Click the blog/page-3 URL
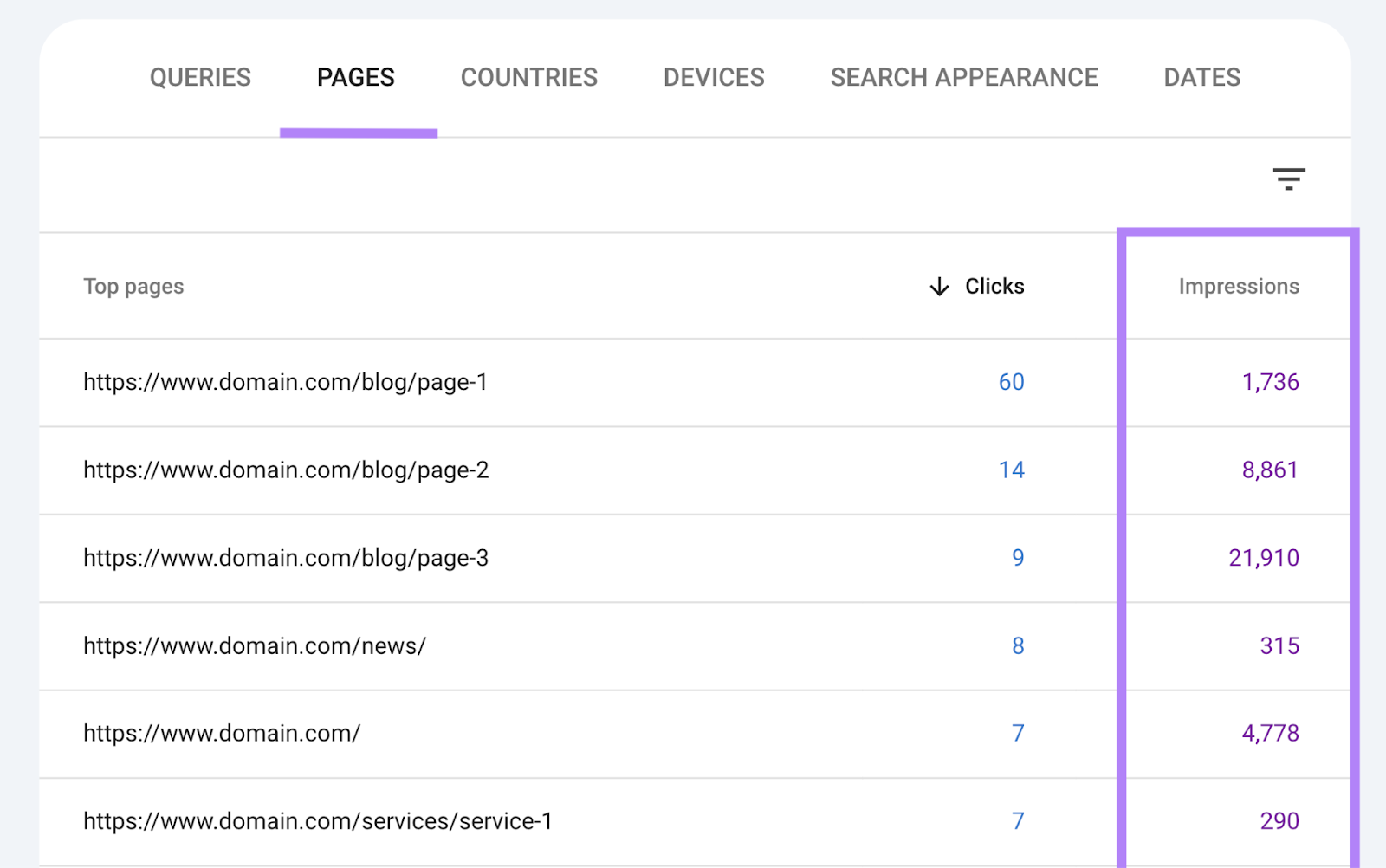This screenshot has width=1386, height=868. click(286, 558)
